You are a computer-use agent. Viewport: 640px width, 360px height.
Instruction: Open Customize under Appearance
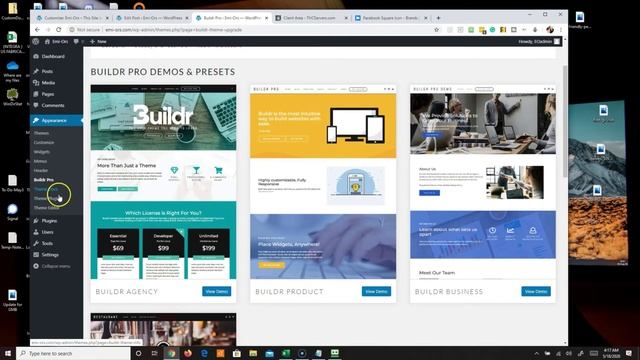tap(44, 142)
